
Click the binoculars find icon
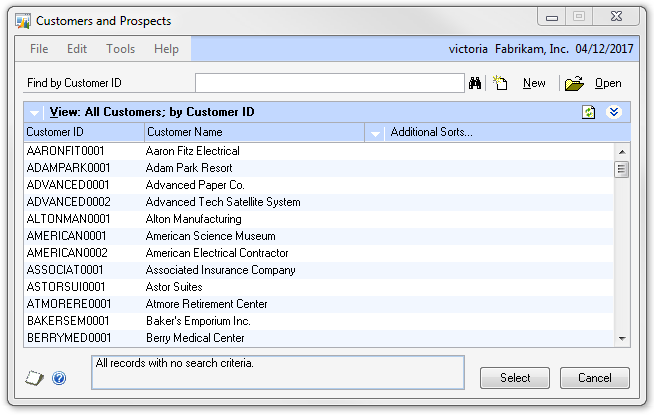[475, 84]
